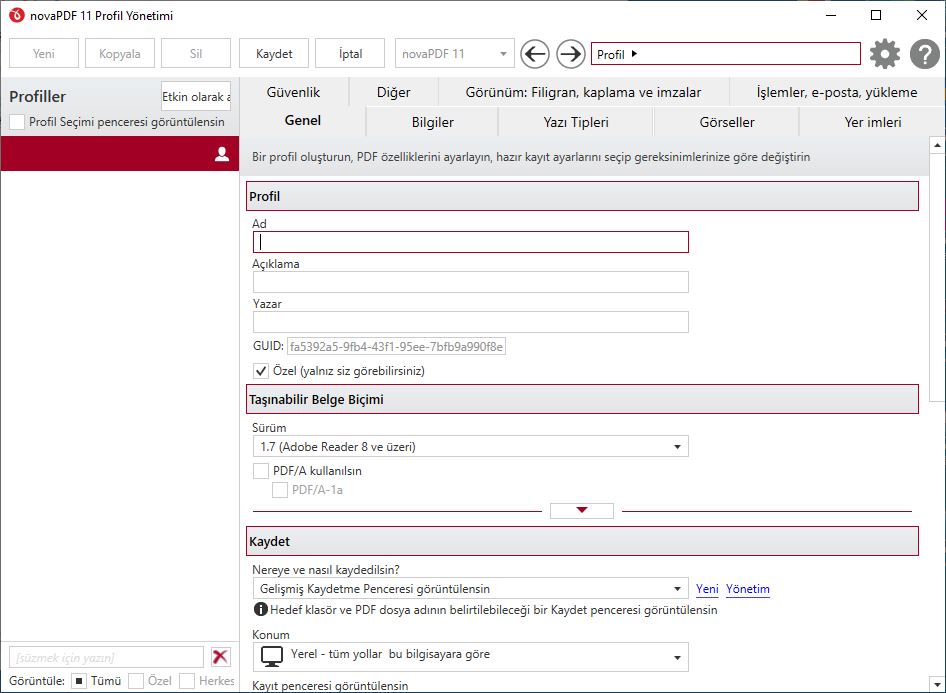Viewport: 946px width, 693px height.
Task: Click the Açıklama description field
Action: (471, 282)
